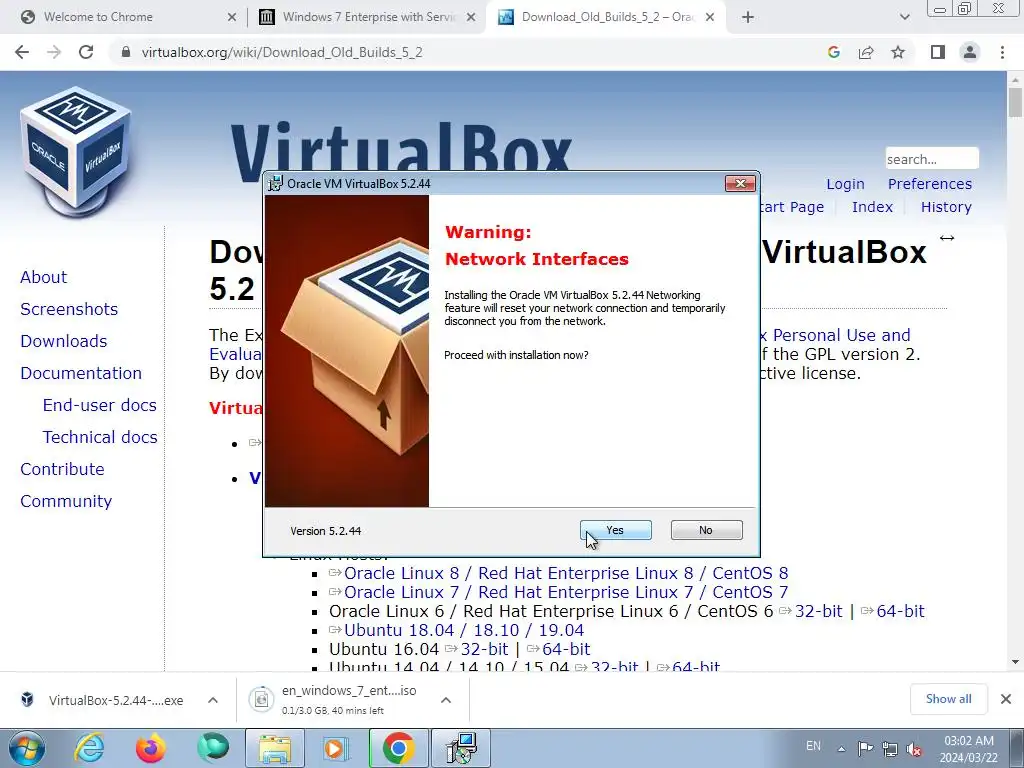Screen dimensions: 1024x768
Task: Open a new tab with the plus icon
Action: coord(748,17)
